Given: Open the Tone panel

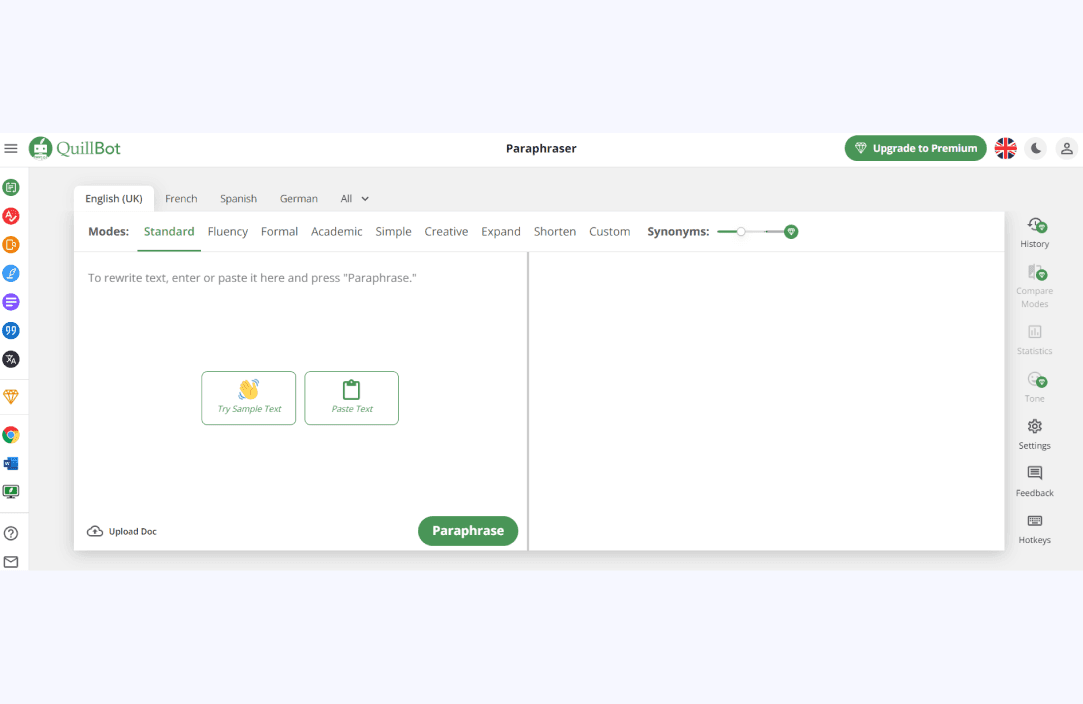Looking at the screenshot, I should [x=1035, y=387].
